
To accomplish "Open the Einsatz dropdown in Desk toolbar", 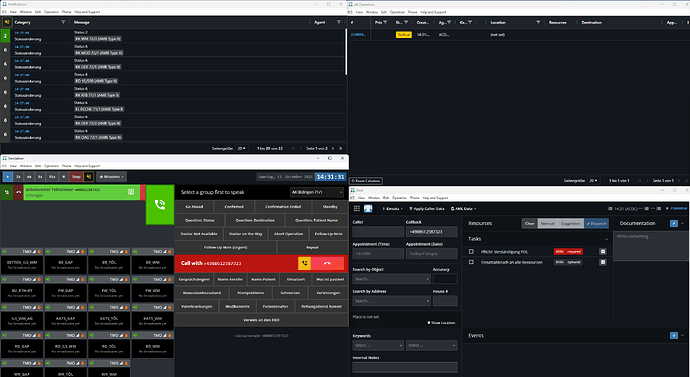I will (x=393, y=209).
